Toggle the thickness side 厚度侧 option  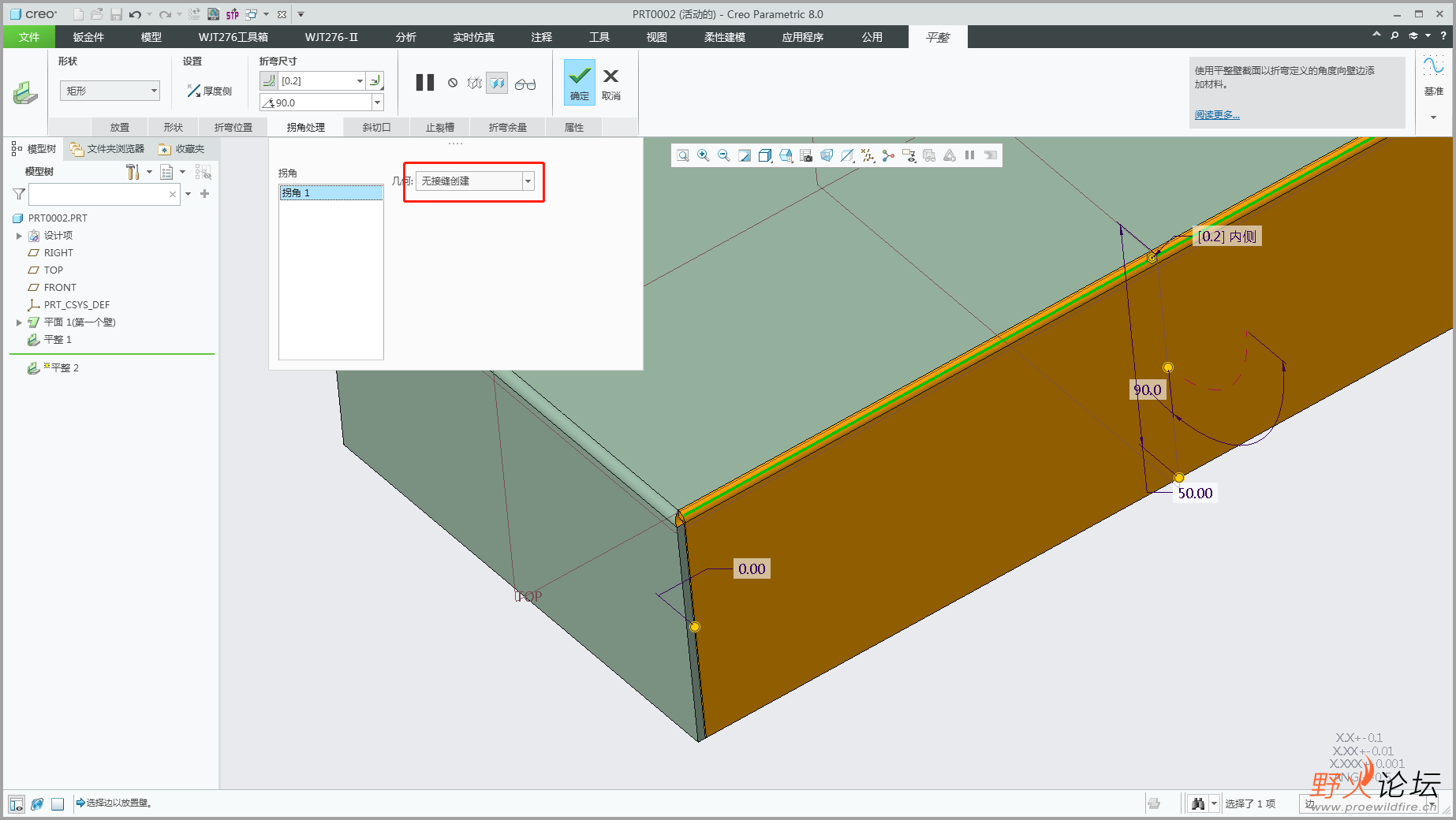coord(209,91)
